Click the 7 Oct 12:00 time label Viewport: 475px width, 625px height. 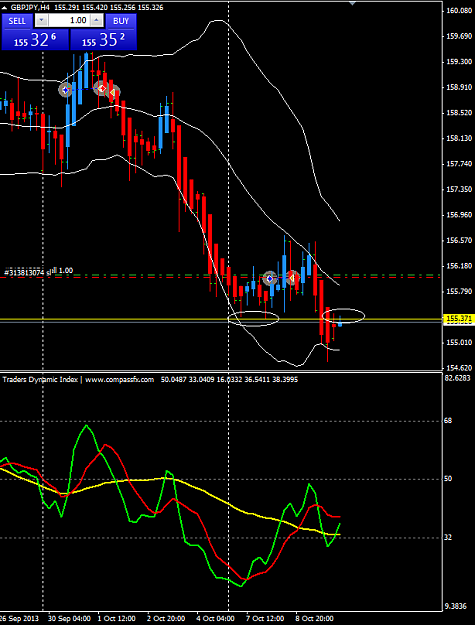coord(265,618)
